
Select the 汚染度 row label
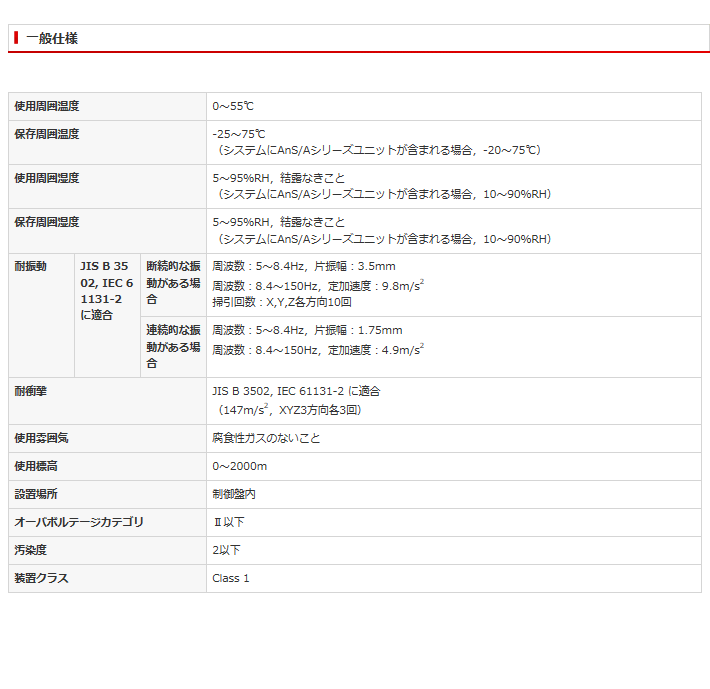30,550
